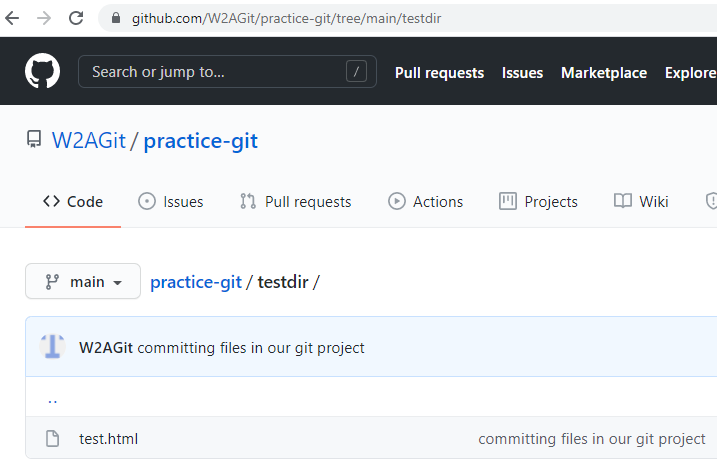The width and height of the screenshot is (717, 466).
Task: Open the Projects tab
Action: [538, 202]
